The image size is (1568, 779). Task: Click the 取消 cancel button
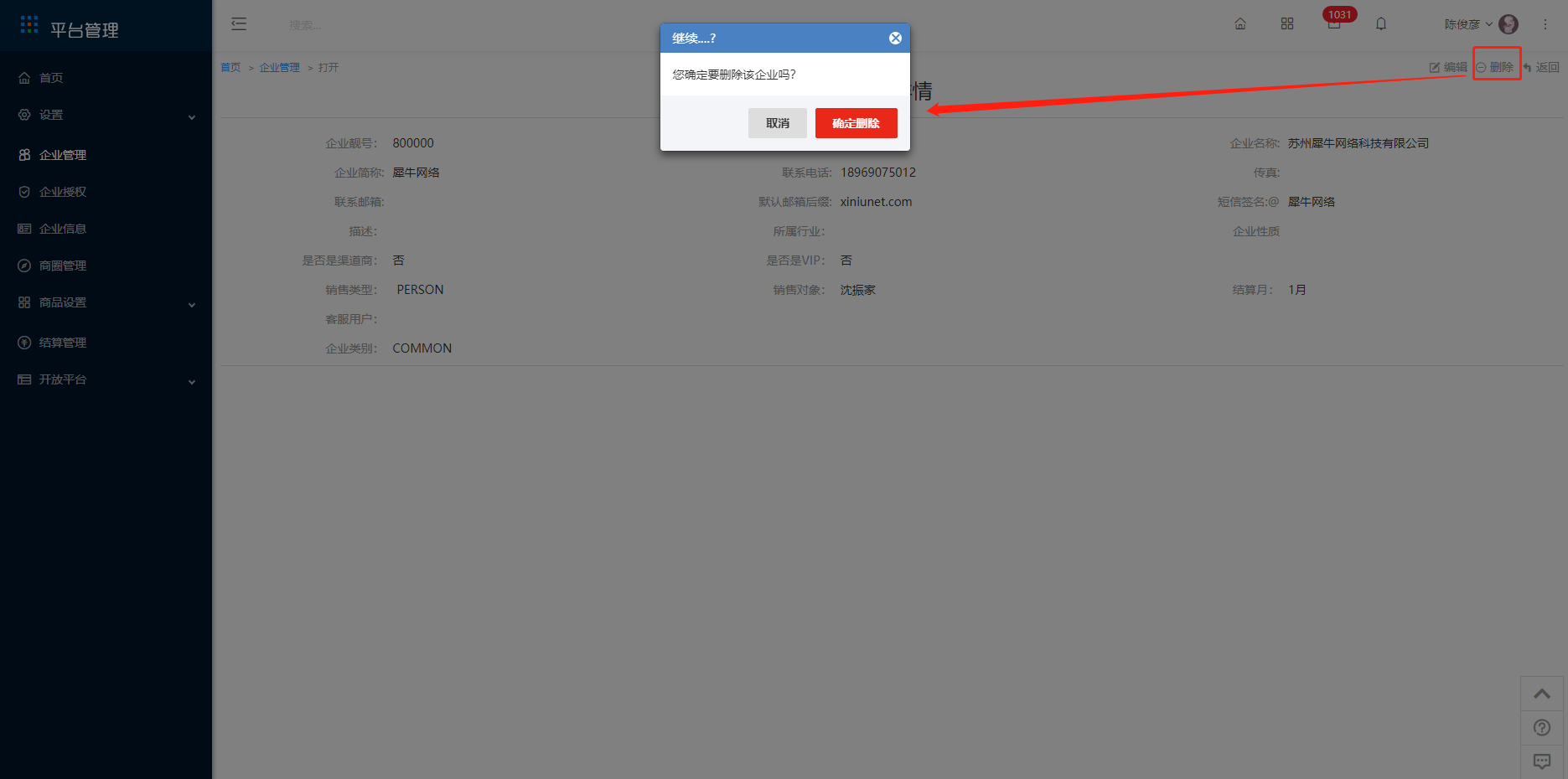pyautogui.click(x=778, y=123)
